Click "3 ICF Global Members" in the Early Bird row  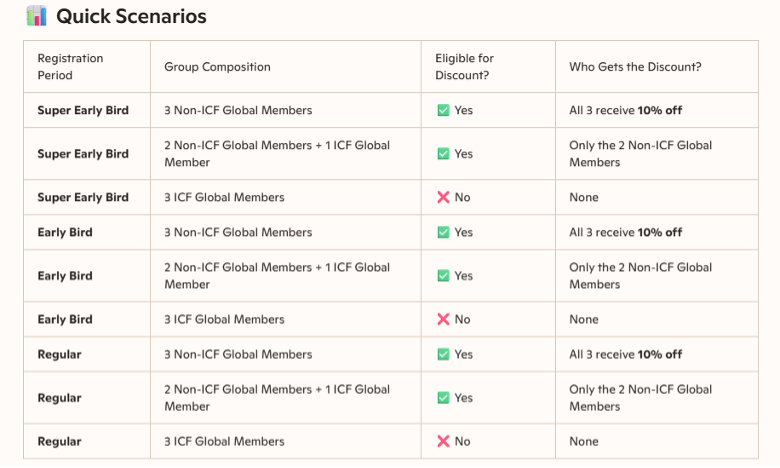(224, 319)
